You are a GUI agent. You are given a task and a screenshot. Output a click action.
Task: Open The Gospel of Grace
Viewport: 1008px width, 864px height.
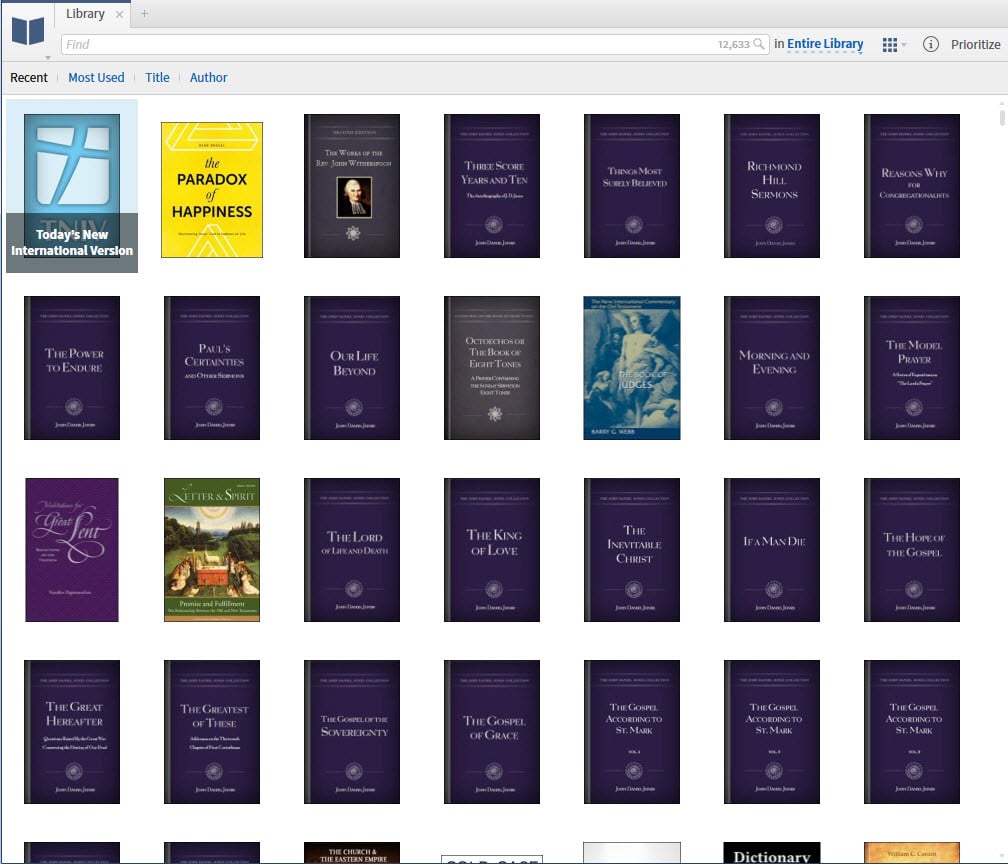pos(492,732)
